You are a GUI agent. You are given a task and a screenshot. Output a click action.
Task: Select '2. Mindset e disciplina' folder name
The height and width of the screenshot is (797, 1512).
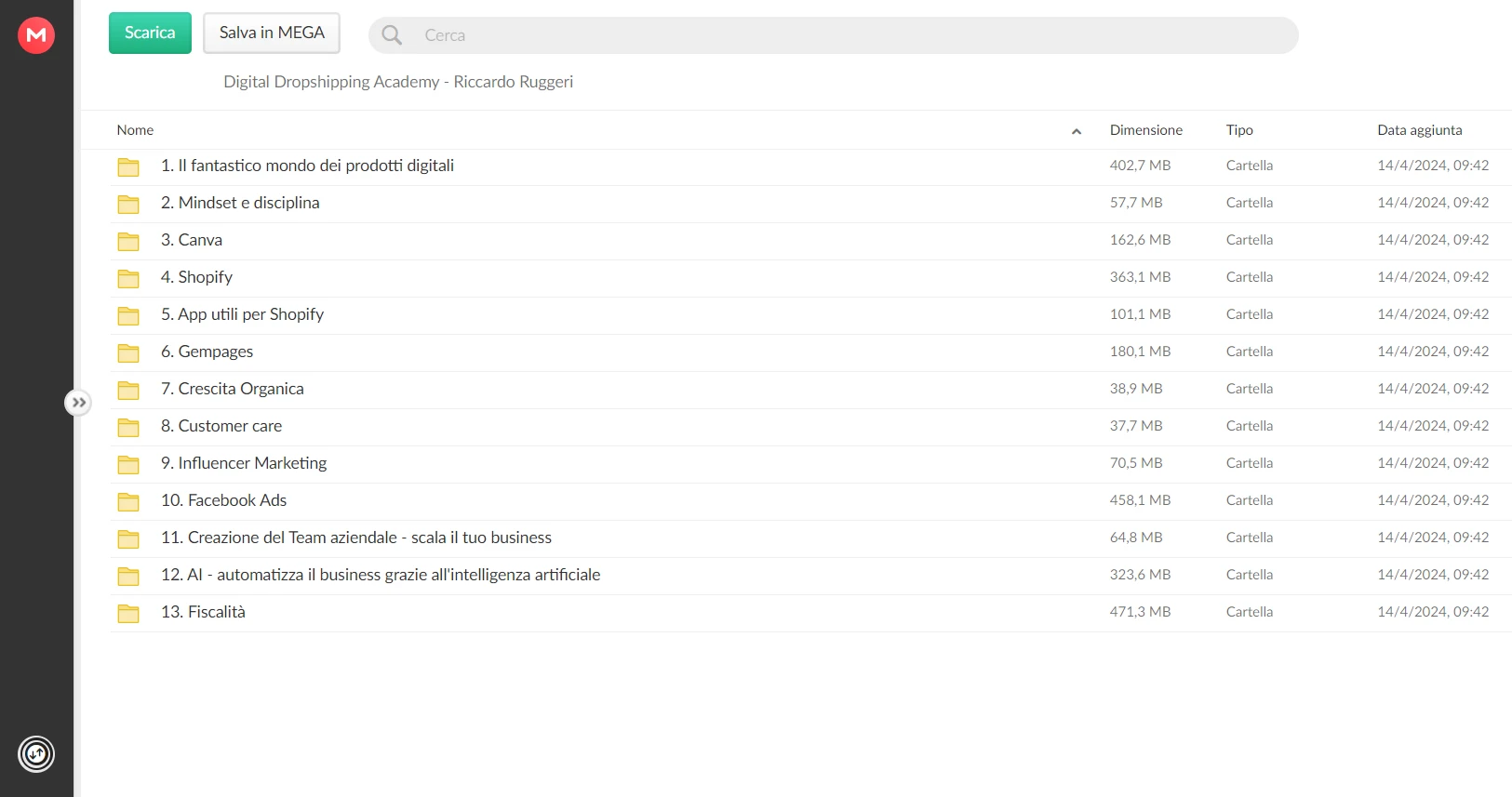[240, 203]
